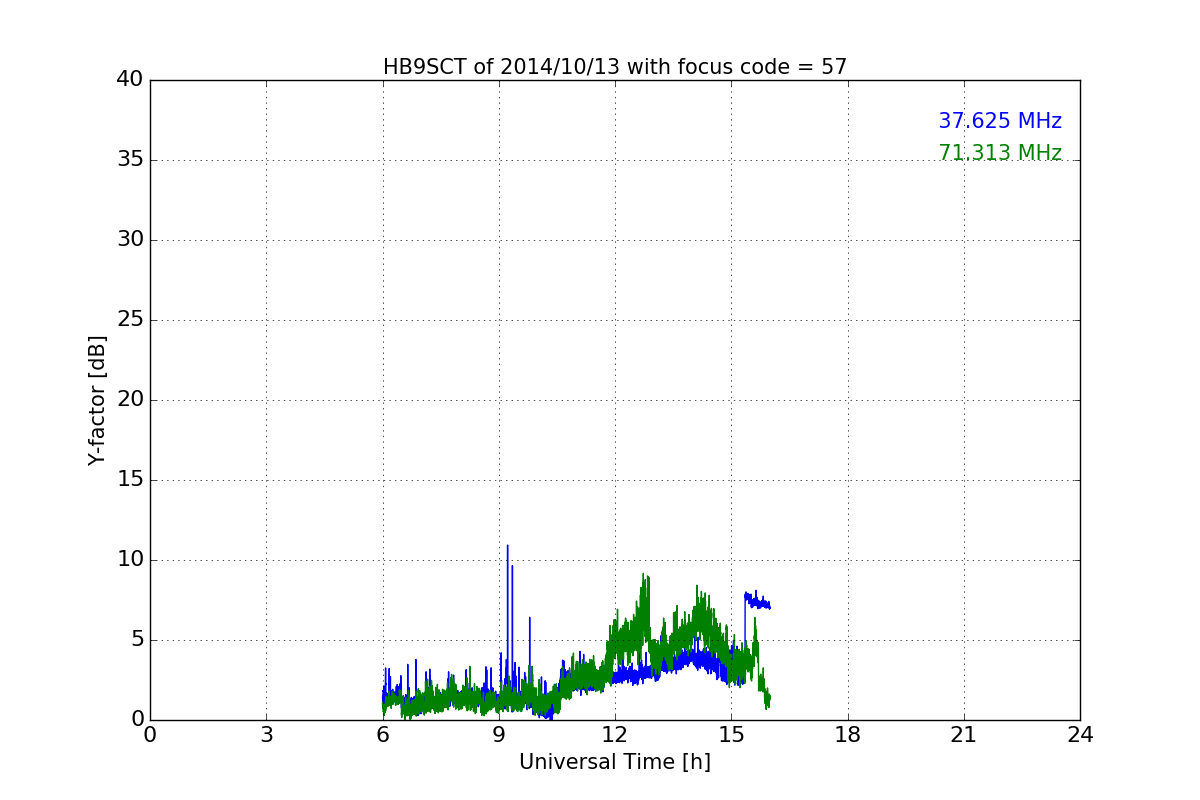The width and height of the screenshot is (1200, 800).
Task: Click the y-axis tick label '35'
Action: [x=130, y=160]
